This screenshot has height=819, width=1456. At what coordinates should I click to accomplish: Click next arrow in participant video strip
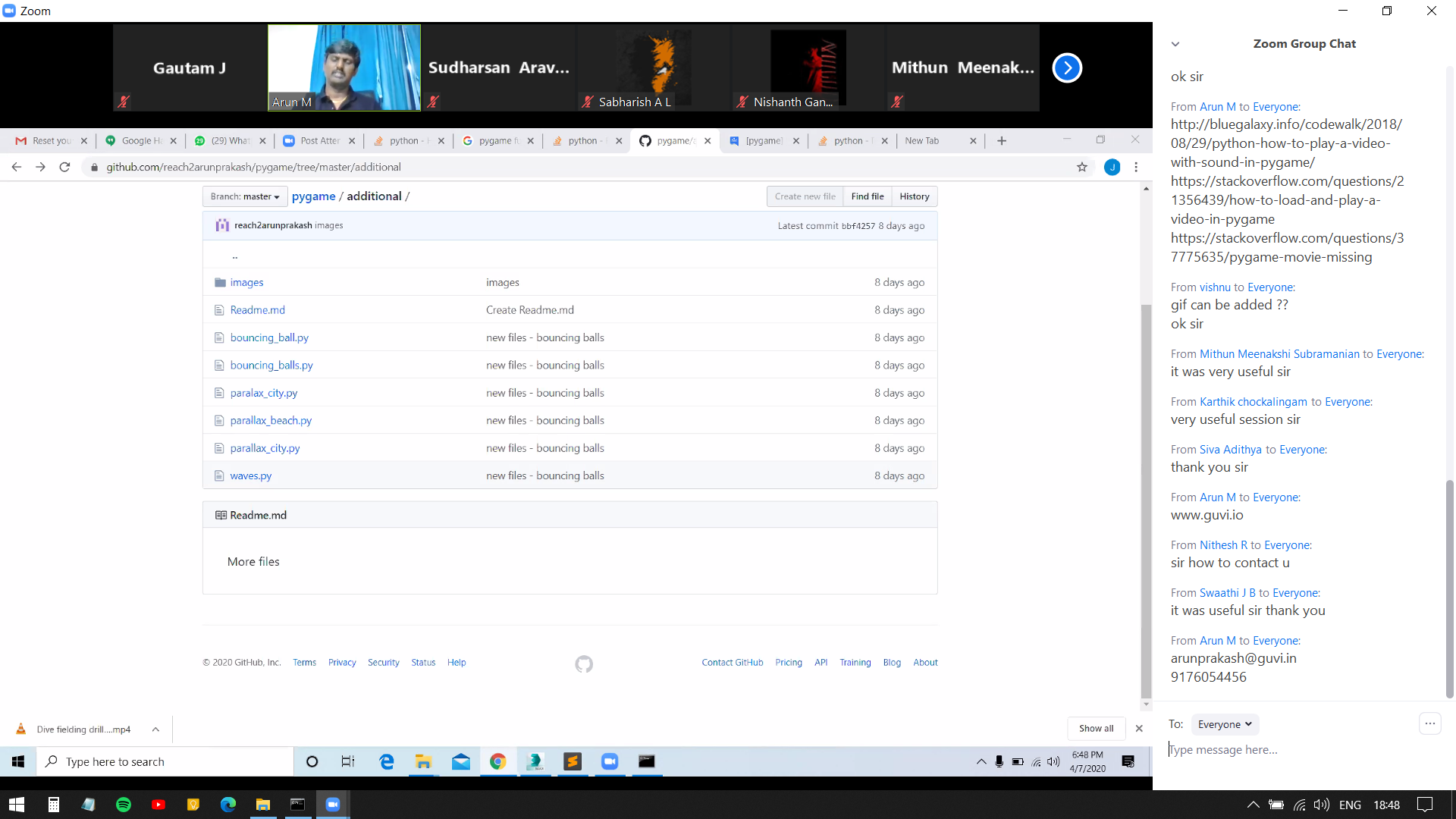pos(1066,68)
